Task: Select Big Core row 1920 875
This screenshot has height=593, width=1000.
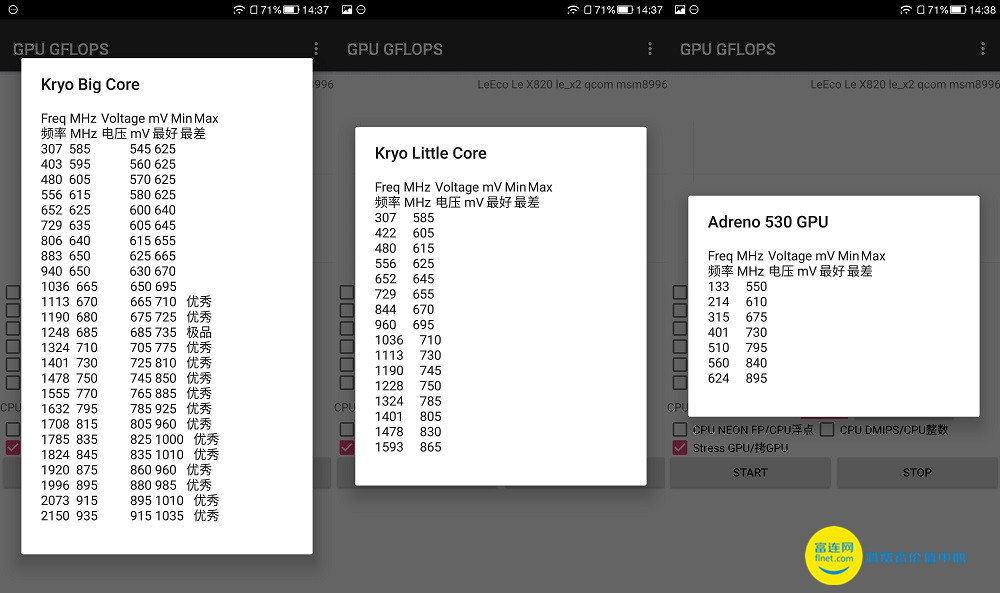Action: pos(126,470)
